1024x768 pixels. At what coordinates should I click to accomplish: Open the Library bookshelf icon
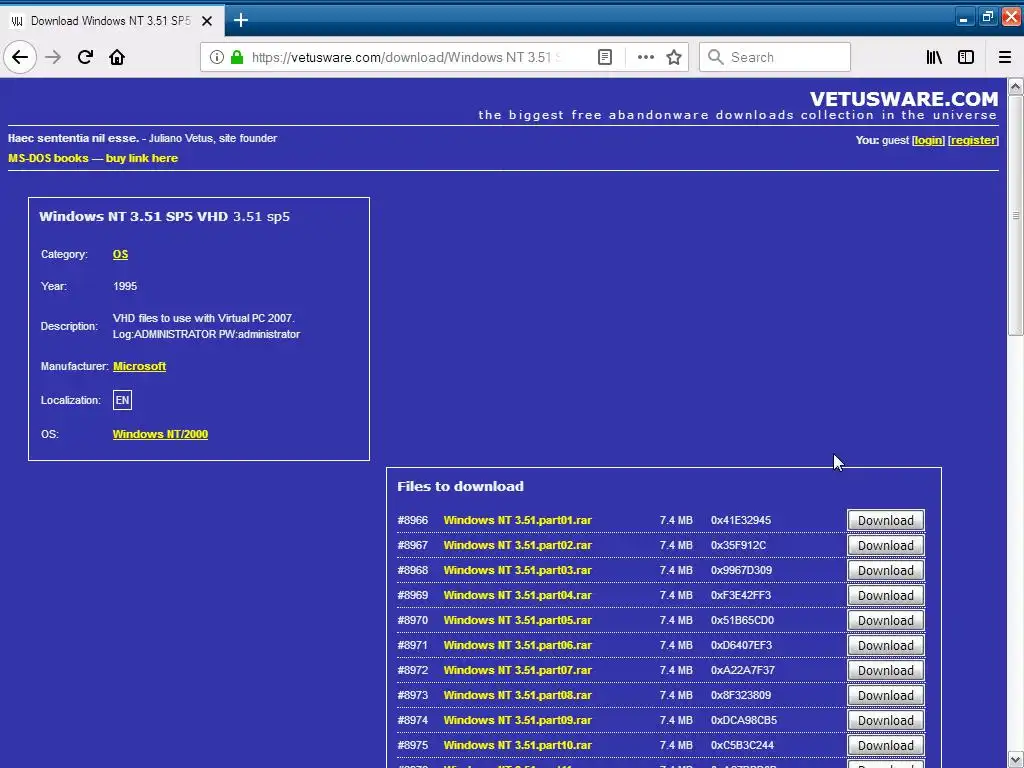point(934,57)
